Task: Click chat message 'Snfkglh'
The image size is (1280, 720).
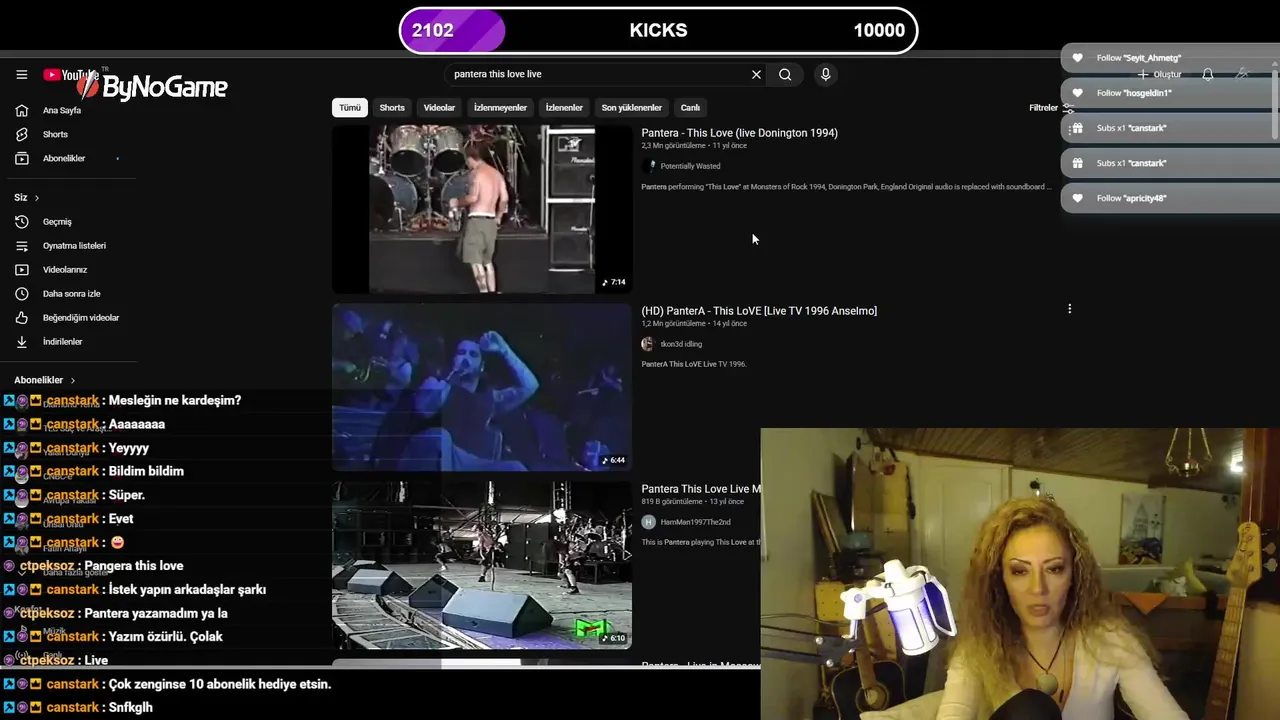Action: point(130,708)
